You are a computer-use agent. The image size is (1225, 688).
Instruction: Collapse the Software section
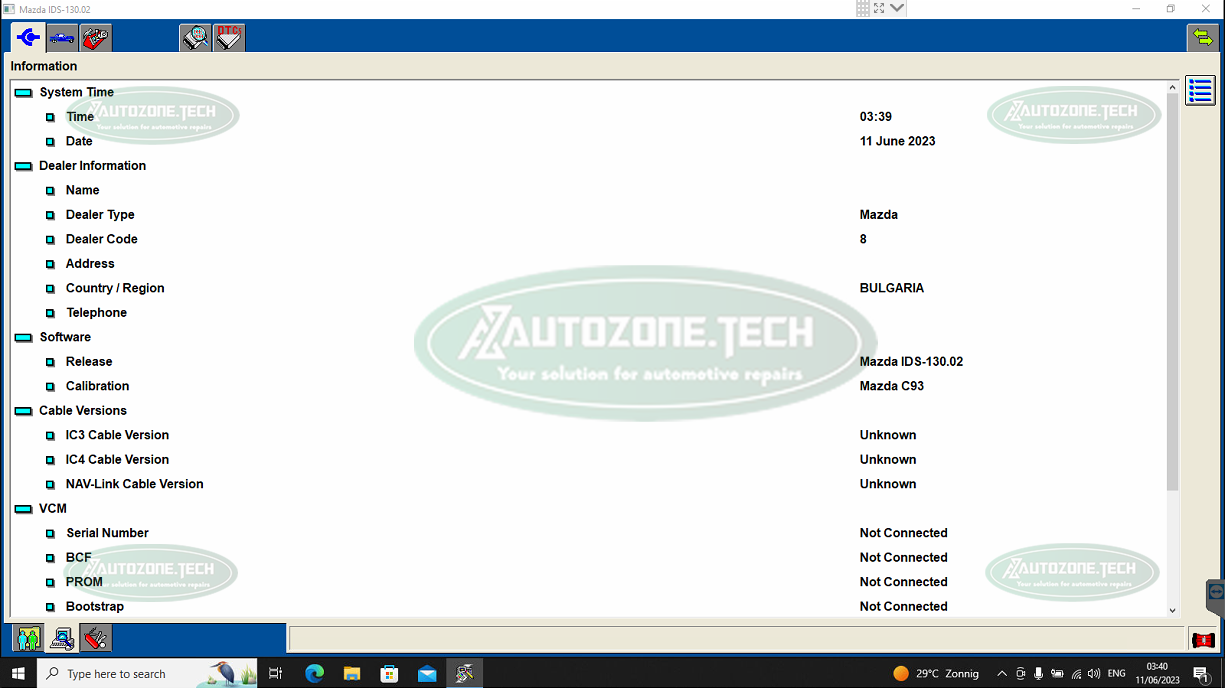(23, 338)
